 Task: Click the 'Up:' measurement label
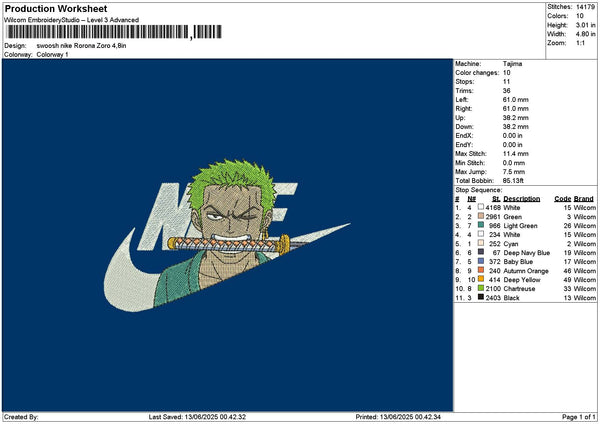(460, 118)
